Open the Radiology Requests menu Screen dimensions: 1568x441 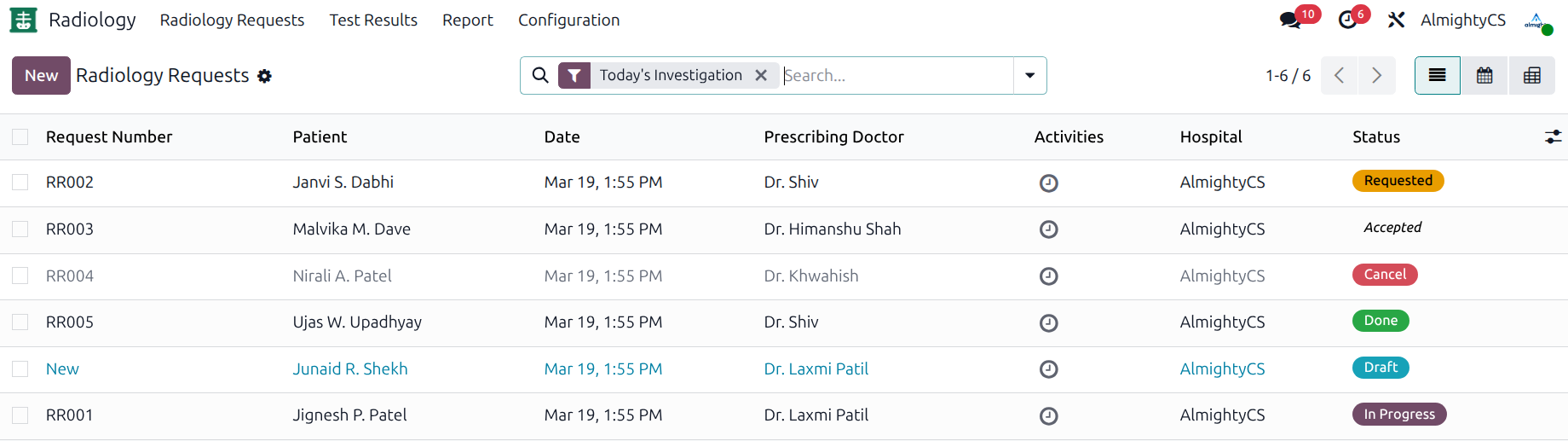click(x=232, y=20)
